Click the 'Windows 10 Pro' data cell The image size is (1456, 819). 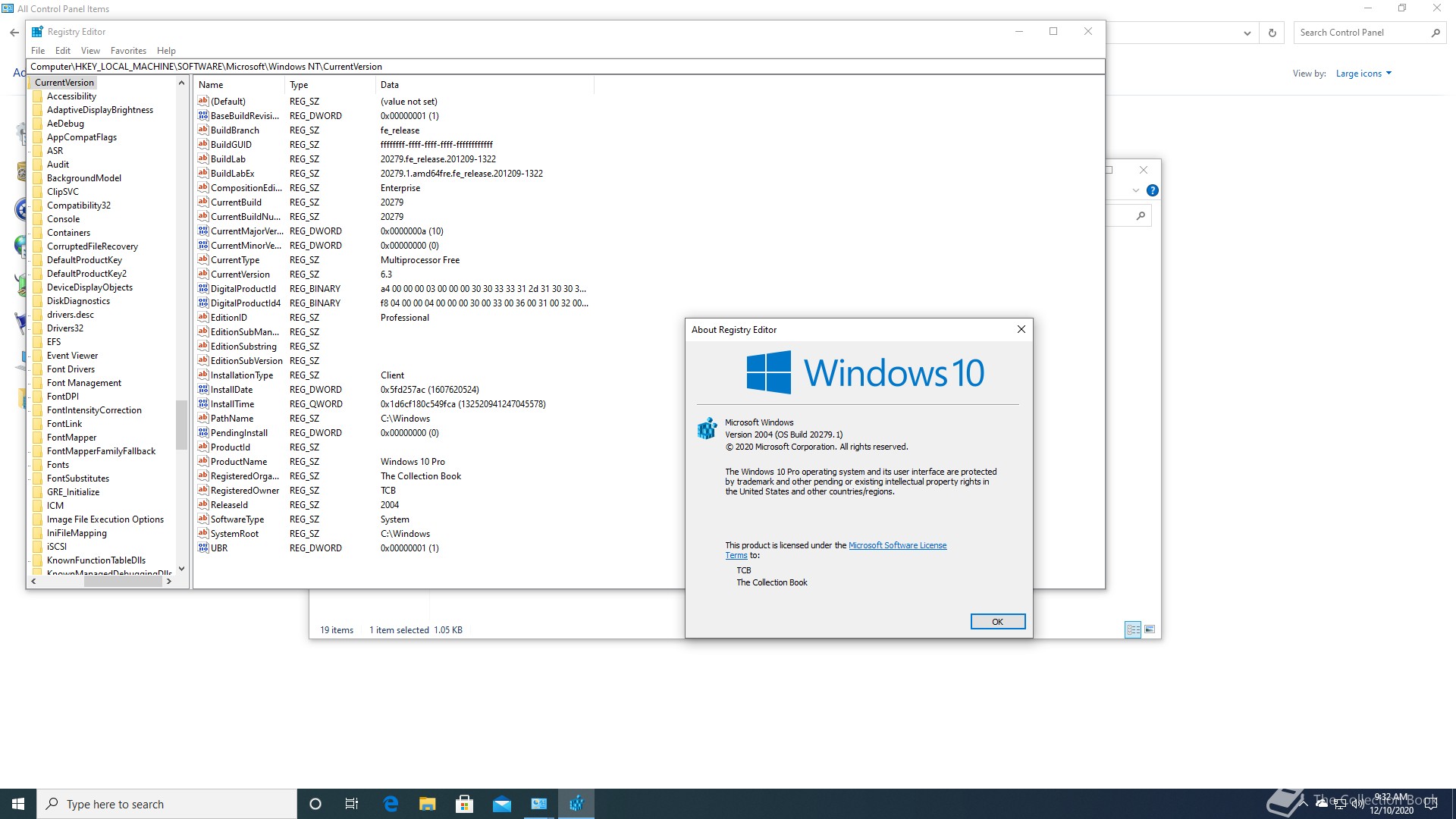413,462
